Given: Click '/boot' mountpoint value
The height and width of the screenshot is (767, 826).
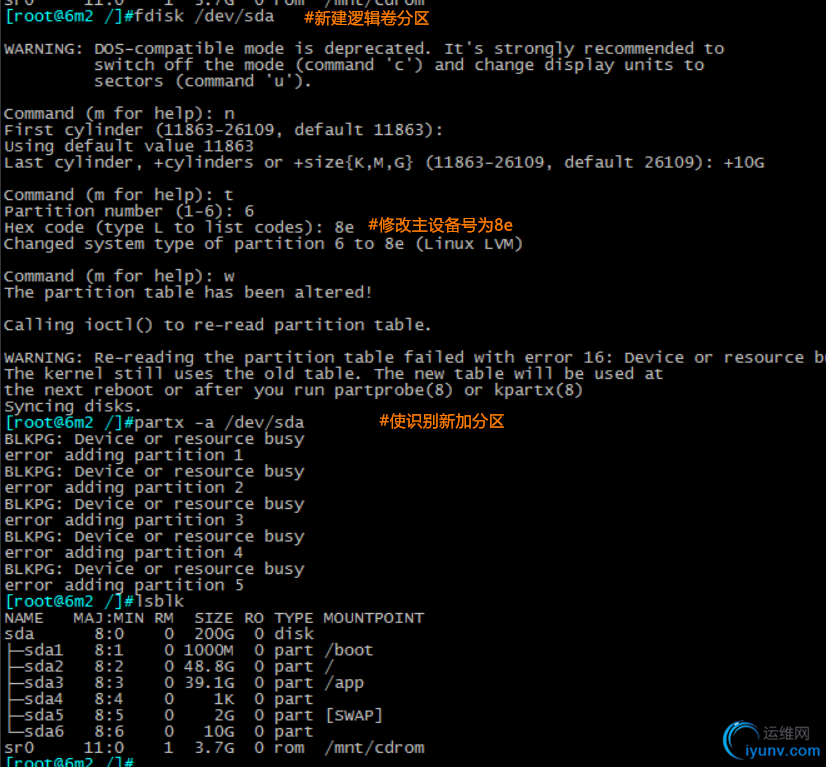Looking at the screenshot, I should tap(349, 650).
